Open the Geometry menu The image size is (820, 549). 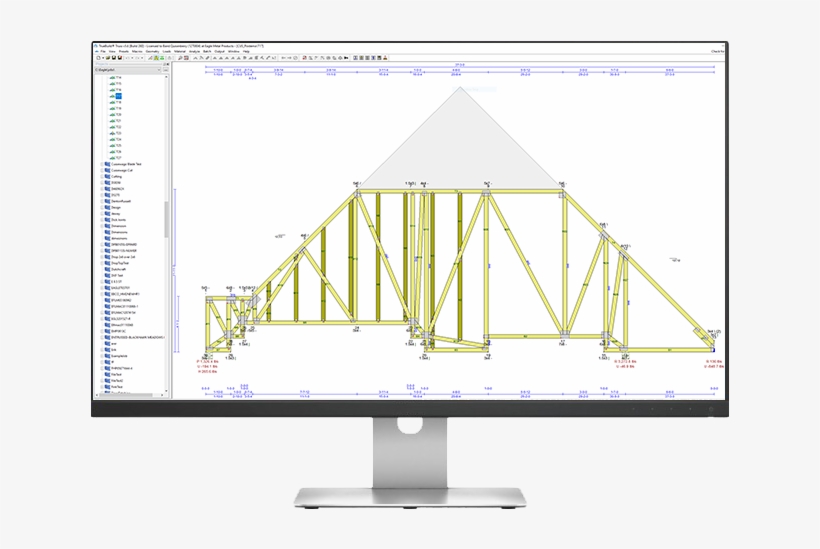pos(152,52)
